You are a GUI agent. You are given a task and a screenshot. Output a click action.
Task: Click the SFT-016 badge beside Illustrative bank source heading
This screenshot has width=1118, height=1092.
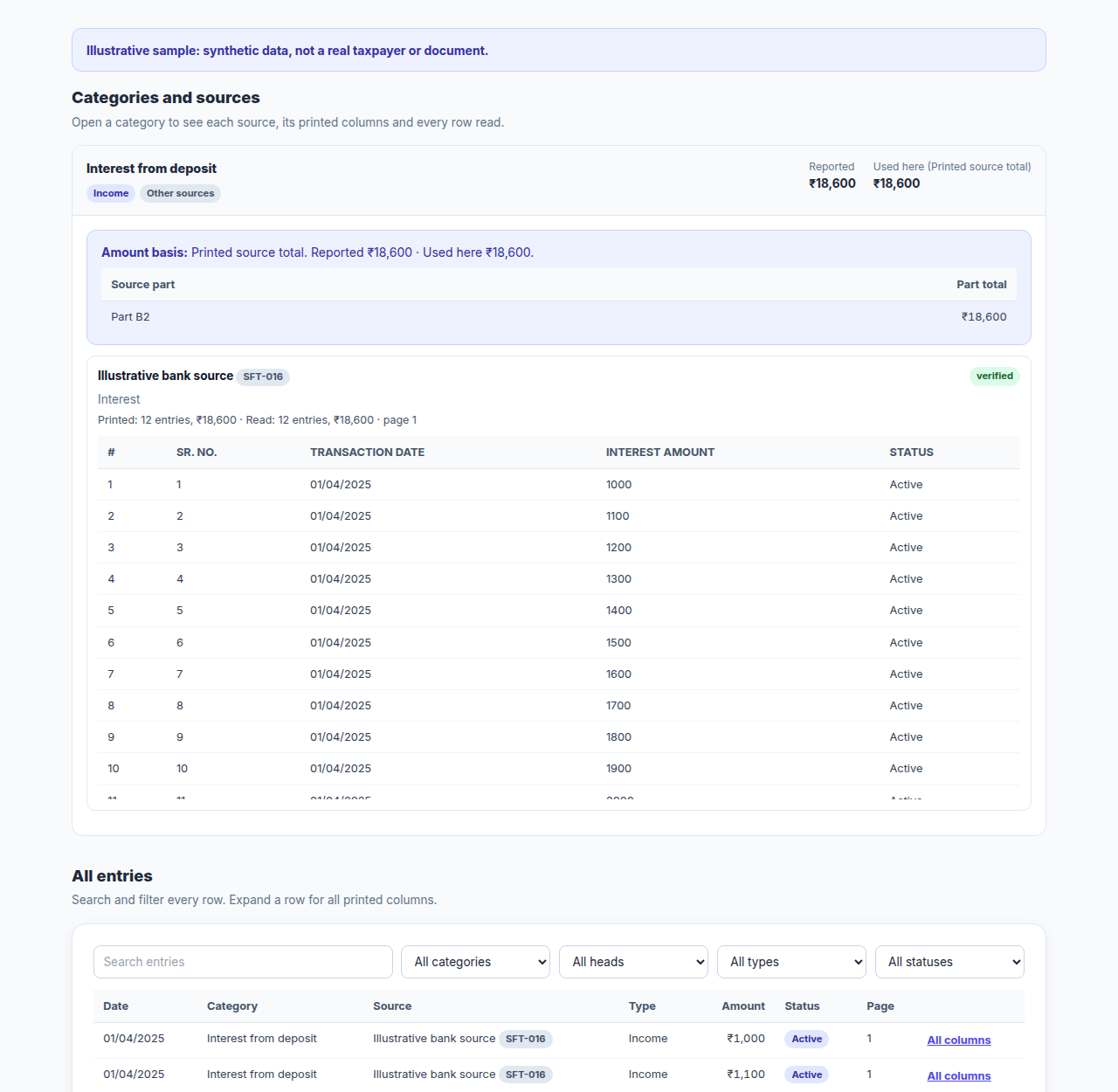(x=263, y=377)
